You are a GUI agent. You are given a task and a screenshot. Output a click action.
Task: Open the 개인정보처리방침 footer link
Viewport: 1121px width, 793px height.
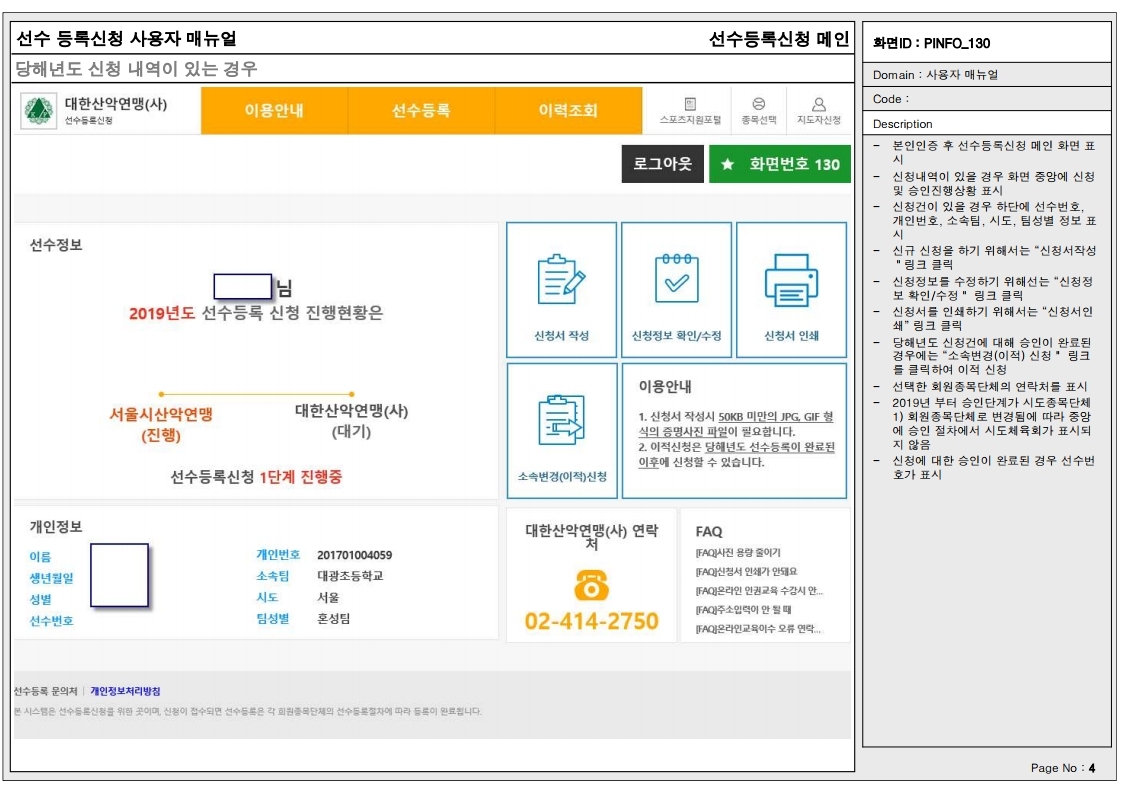click(125, 691)
